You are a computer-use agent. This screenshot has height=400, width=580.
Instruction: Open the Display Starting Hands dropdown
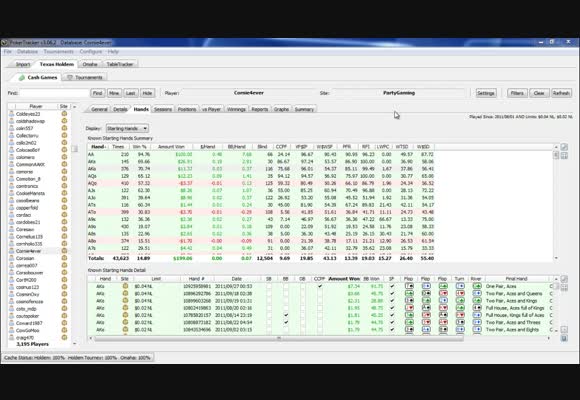(x=127, y=128)
